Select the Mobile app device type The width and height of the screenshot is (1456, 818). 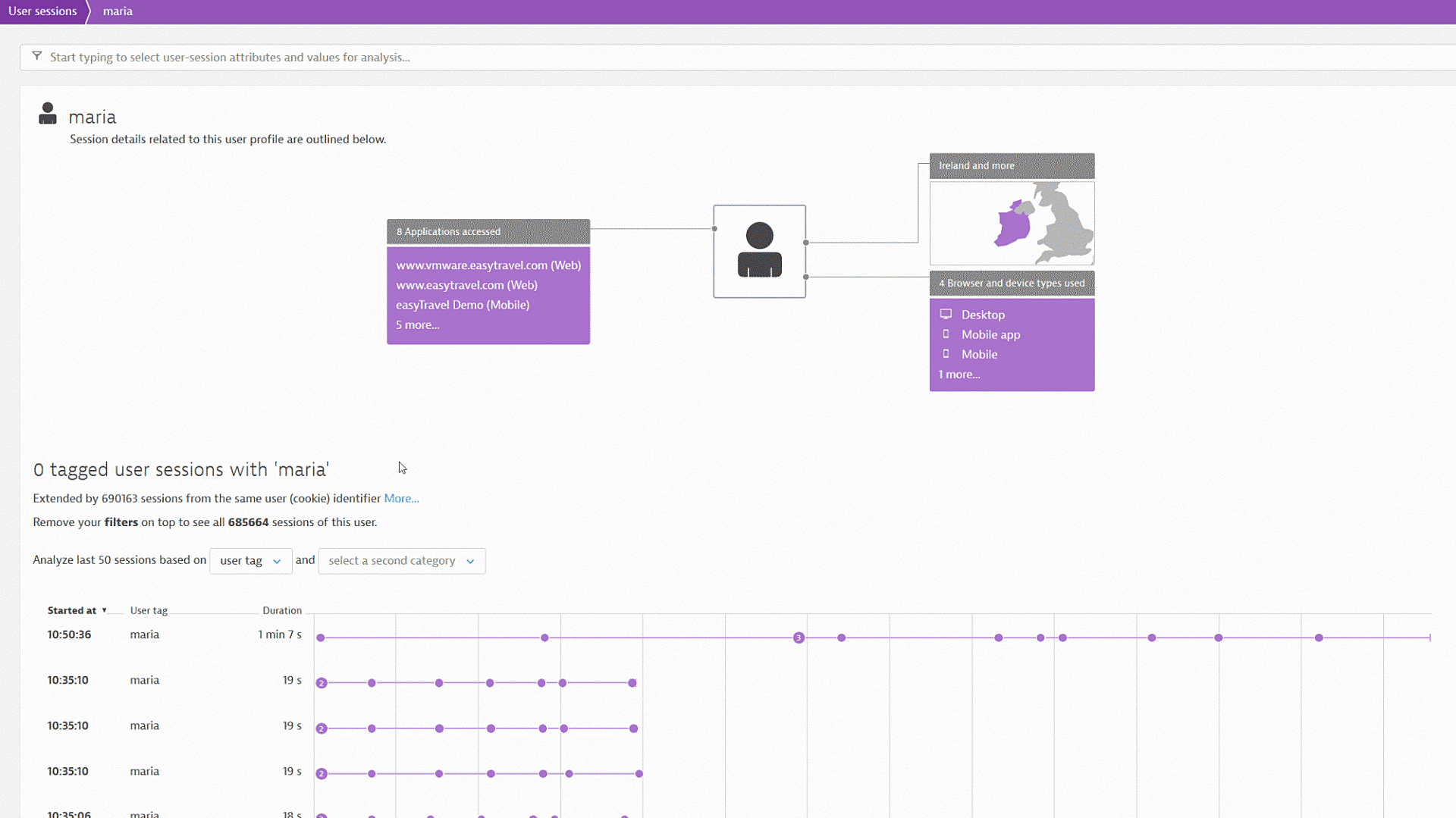tap(990, 334)
